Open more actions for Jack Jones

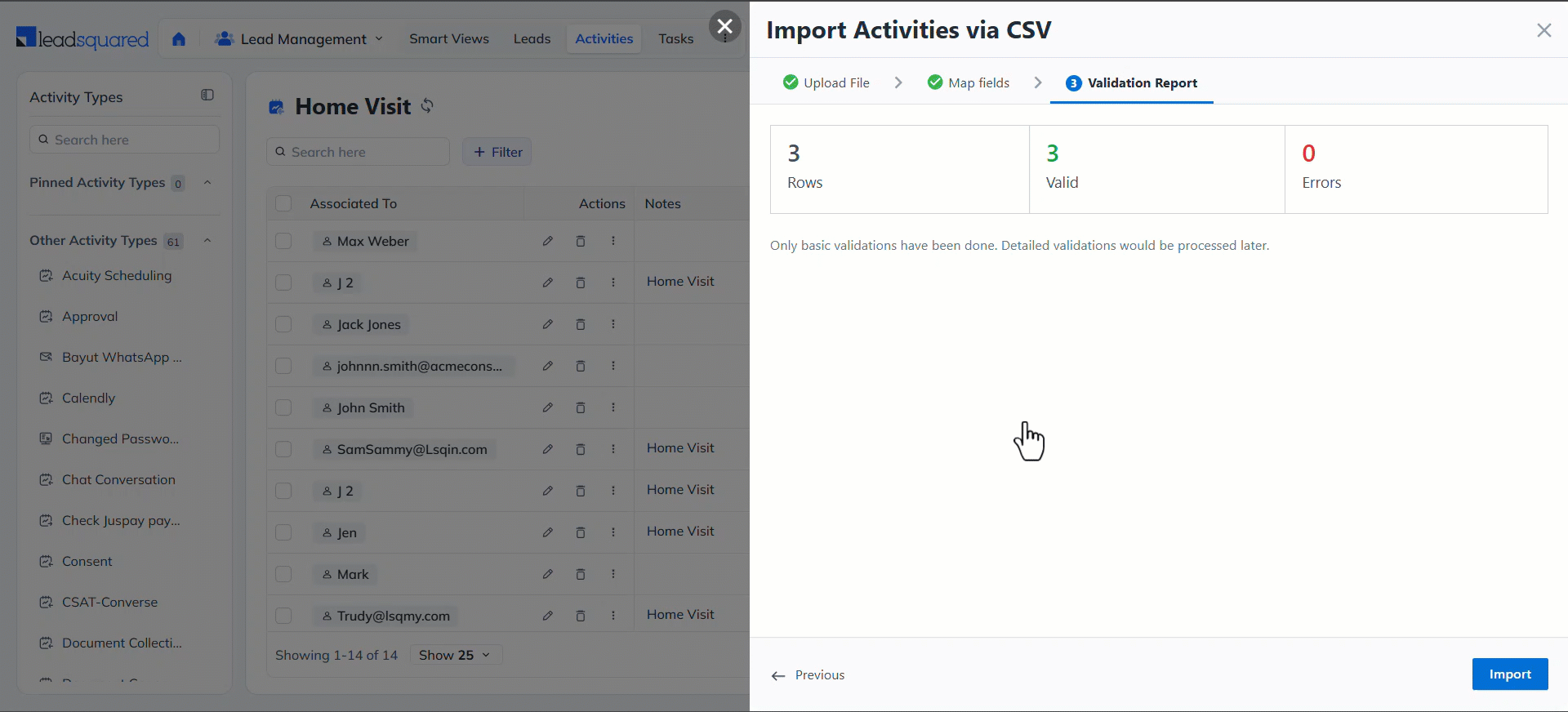pos(613,324)
